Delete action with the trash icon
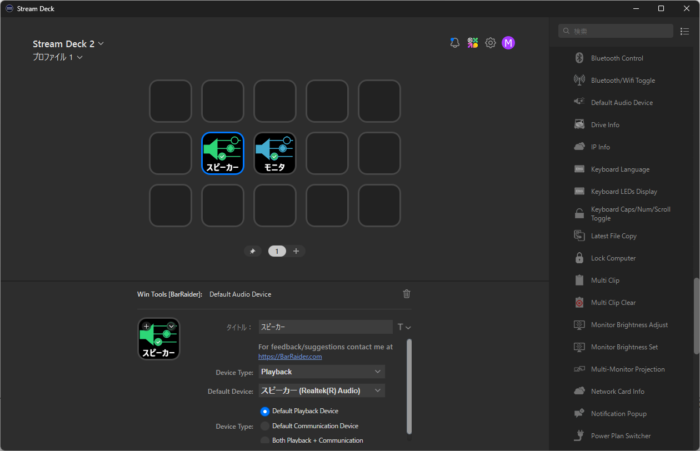The width and height of the screenshot is (700, 451). (x=406, y=294)
